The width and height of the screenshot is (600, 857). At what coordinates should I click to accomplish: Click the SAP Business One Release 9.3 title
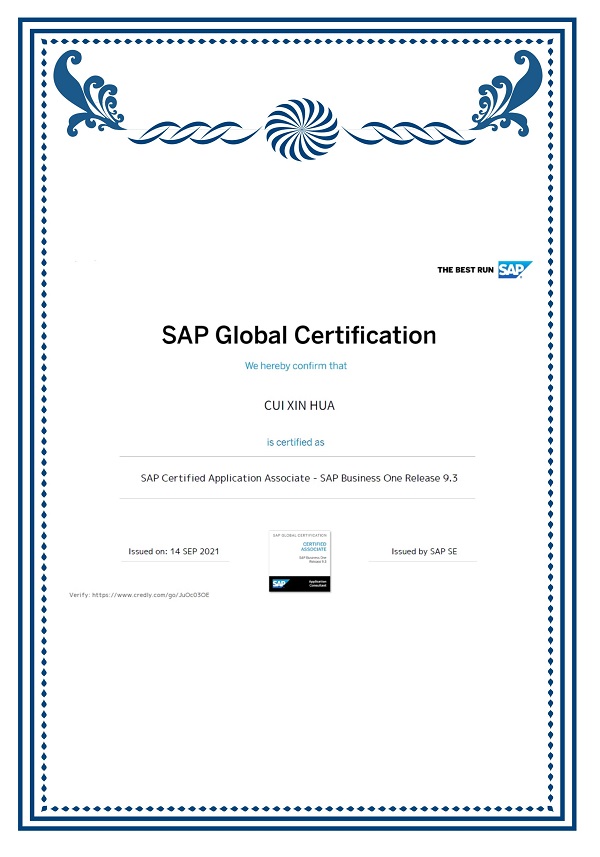click(x=299, y=478)
